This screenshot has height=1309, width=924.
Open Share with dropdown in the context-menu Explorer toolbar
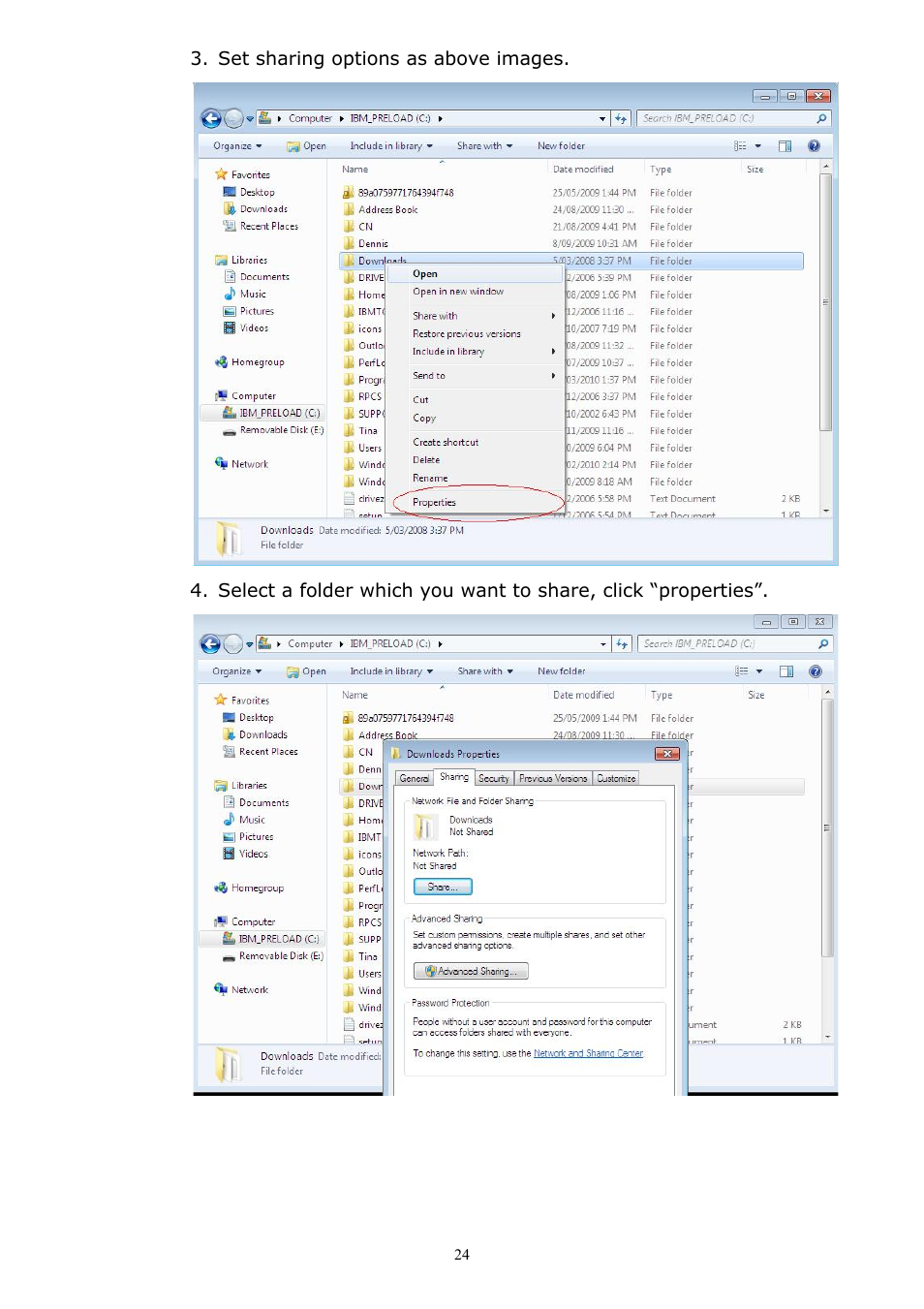pyautogui.click(x=484, y=146)
